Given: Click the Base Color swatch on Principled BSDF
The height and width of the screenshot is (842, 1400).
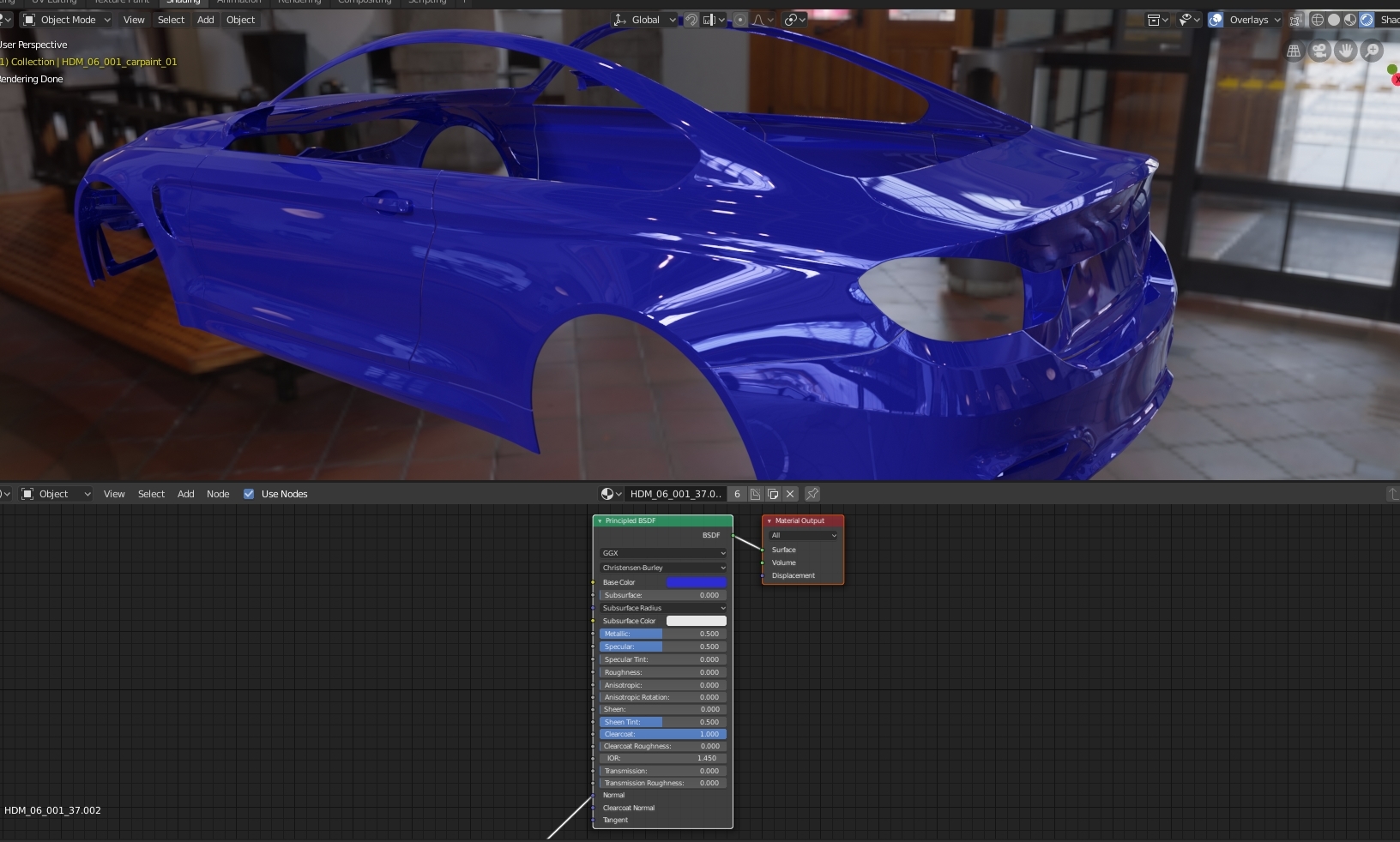Looking at the screenshot, I should 698,582.
